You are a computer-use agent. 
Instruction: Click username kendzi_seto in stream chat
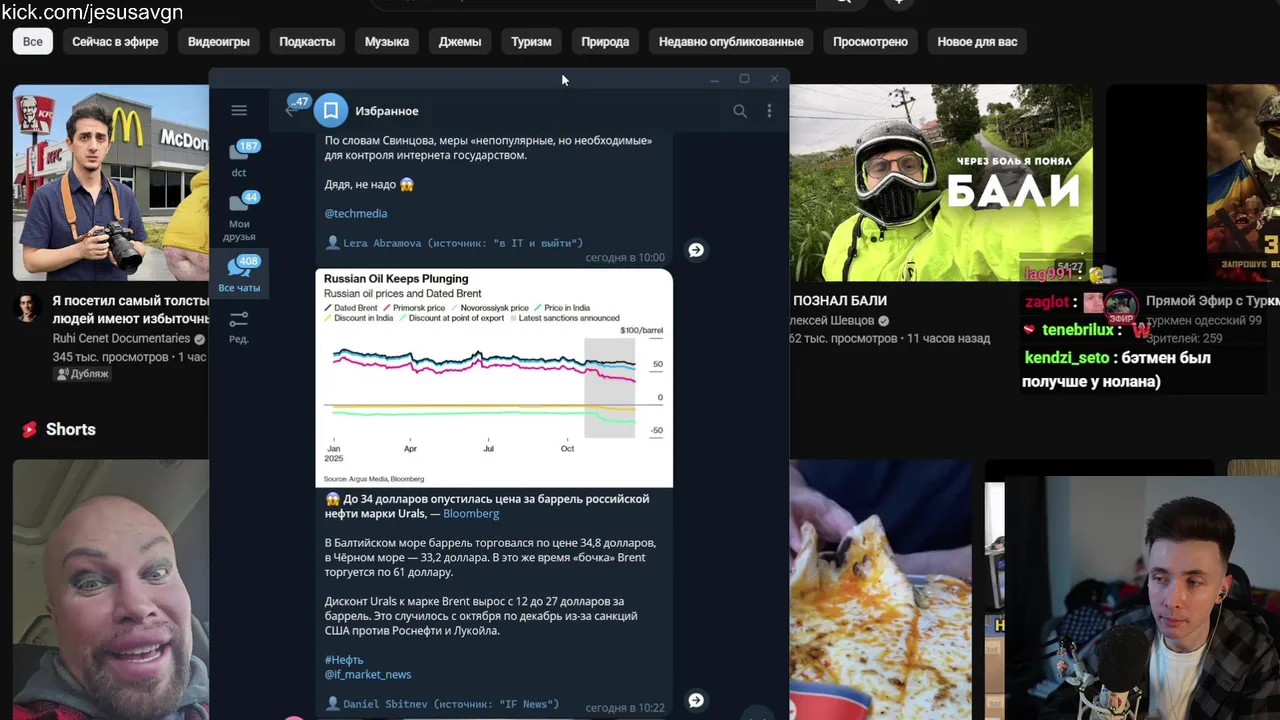pos(1066,357)
